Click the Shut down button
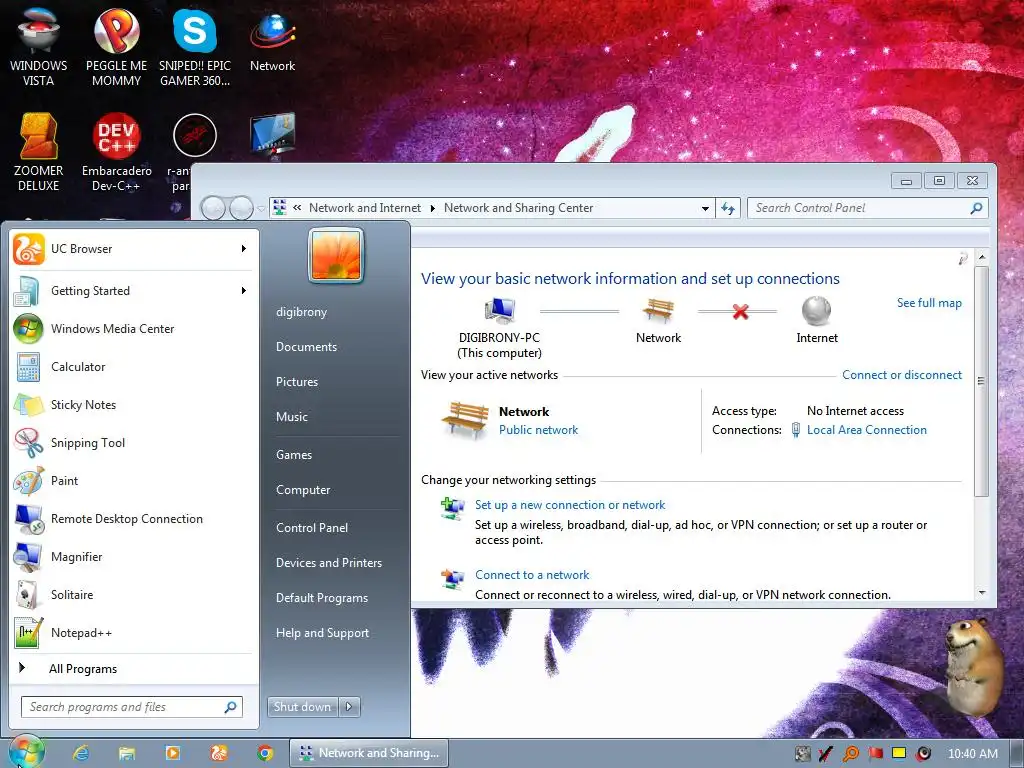This screenshot has width=1024, height=768. coord(302,707)
